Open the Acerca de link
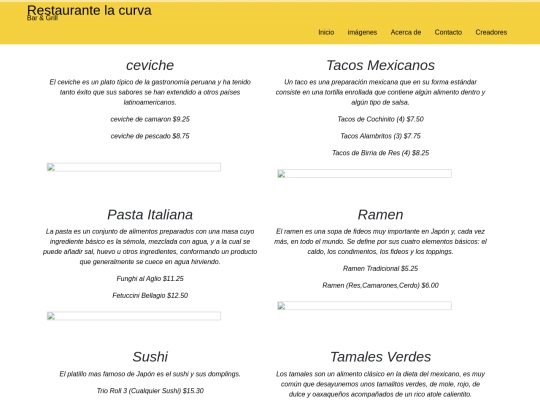 405,32
